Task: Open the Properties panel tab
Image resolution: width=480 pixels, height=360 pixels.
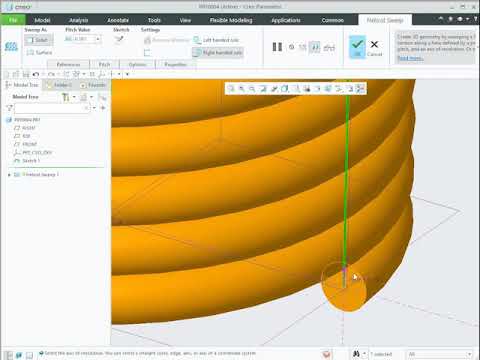Action: [175, 64]
